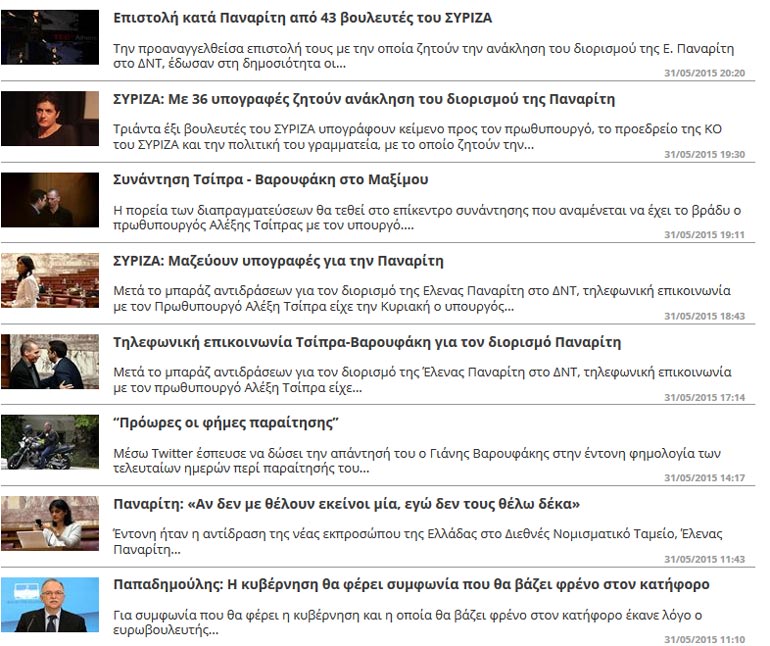Click the Παπαδημούλης article thumbnail

tap(50, 604)
